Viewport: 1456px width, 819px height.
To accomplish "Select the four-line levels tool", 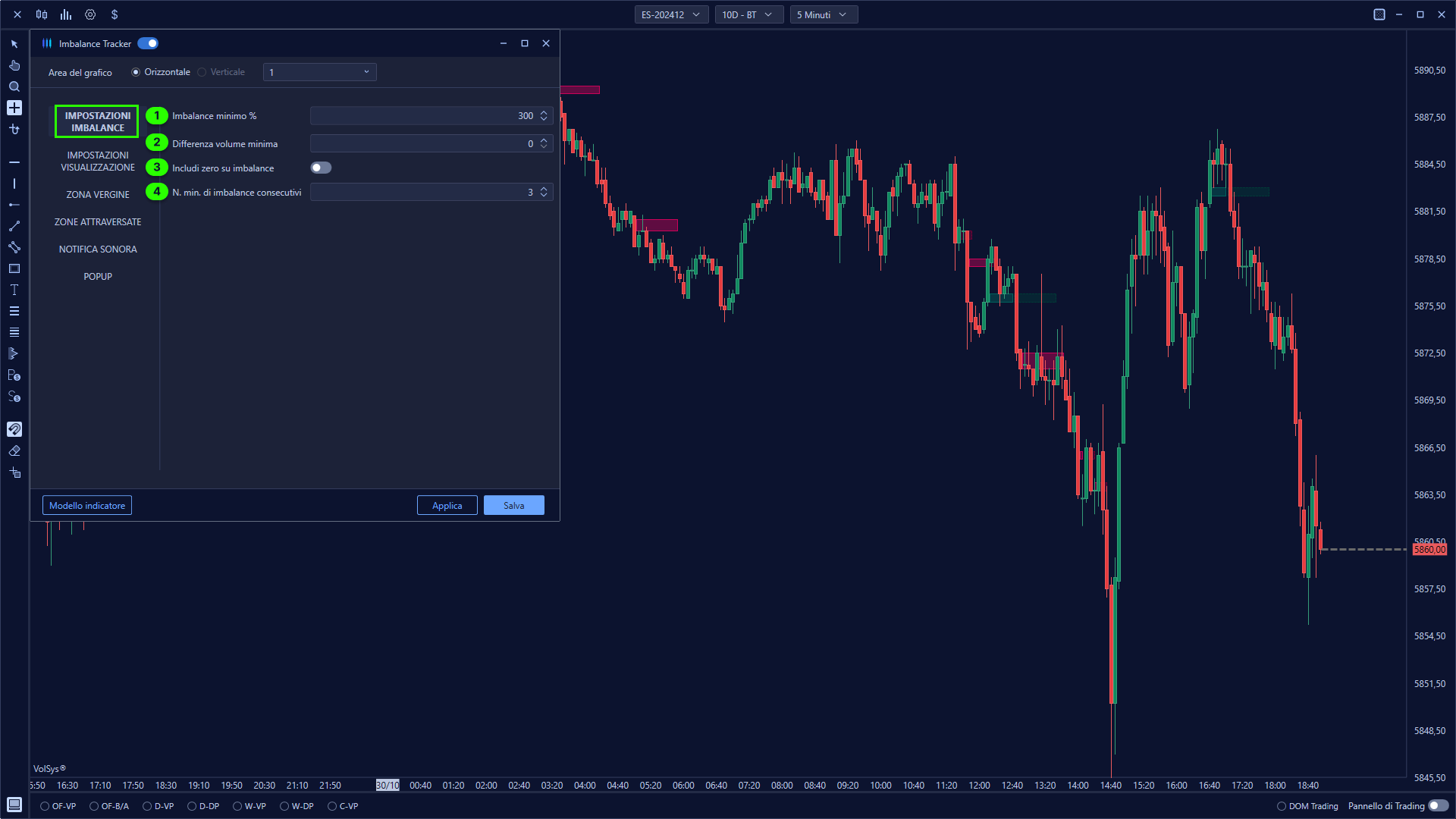I will coord(14,332).
